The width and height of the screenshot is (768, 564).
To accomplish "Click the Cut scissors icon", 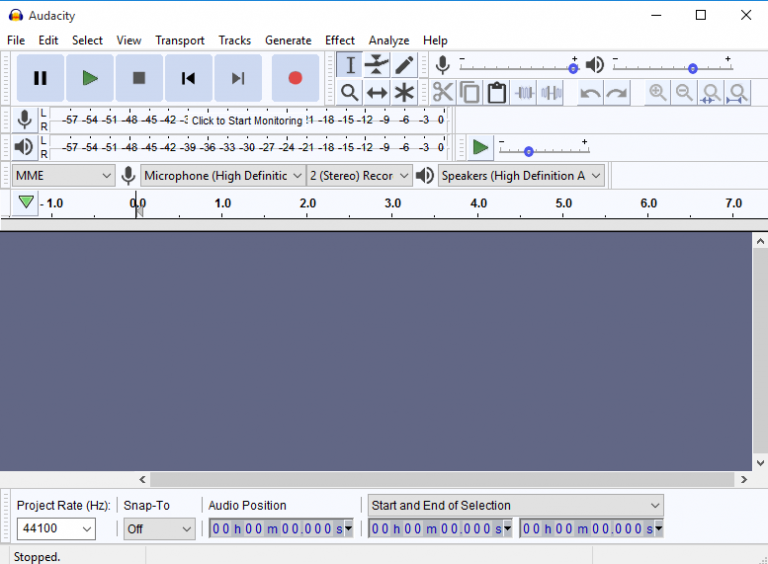I will [443, 93].
